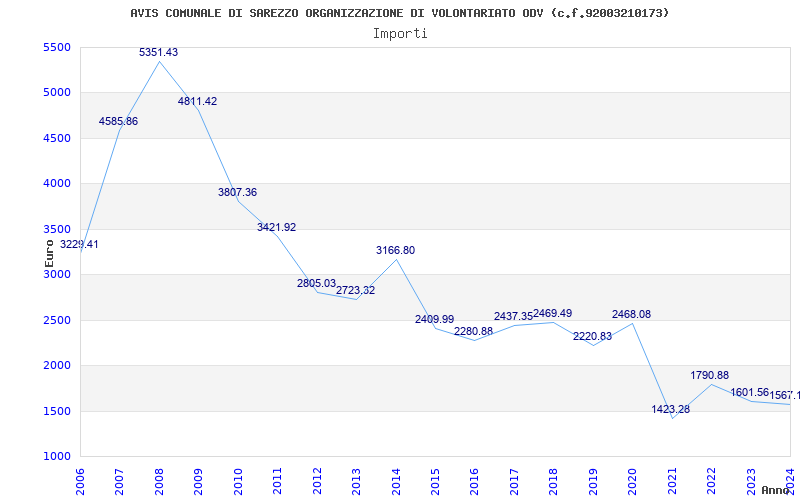Click the x-axis year 2007

(x=119, y=481)
